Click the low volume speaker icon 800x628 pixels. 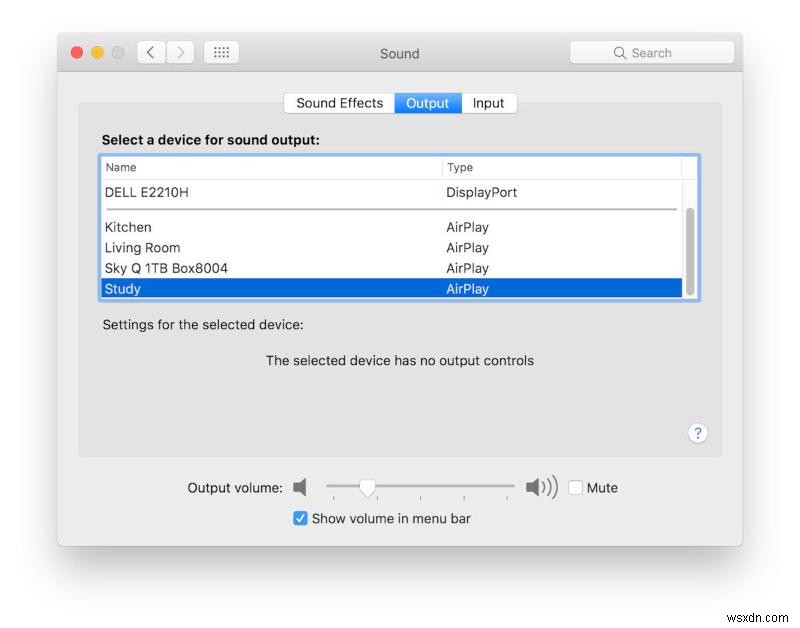(x=300, y=487)
